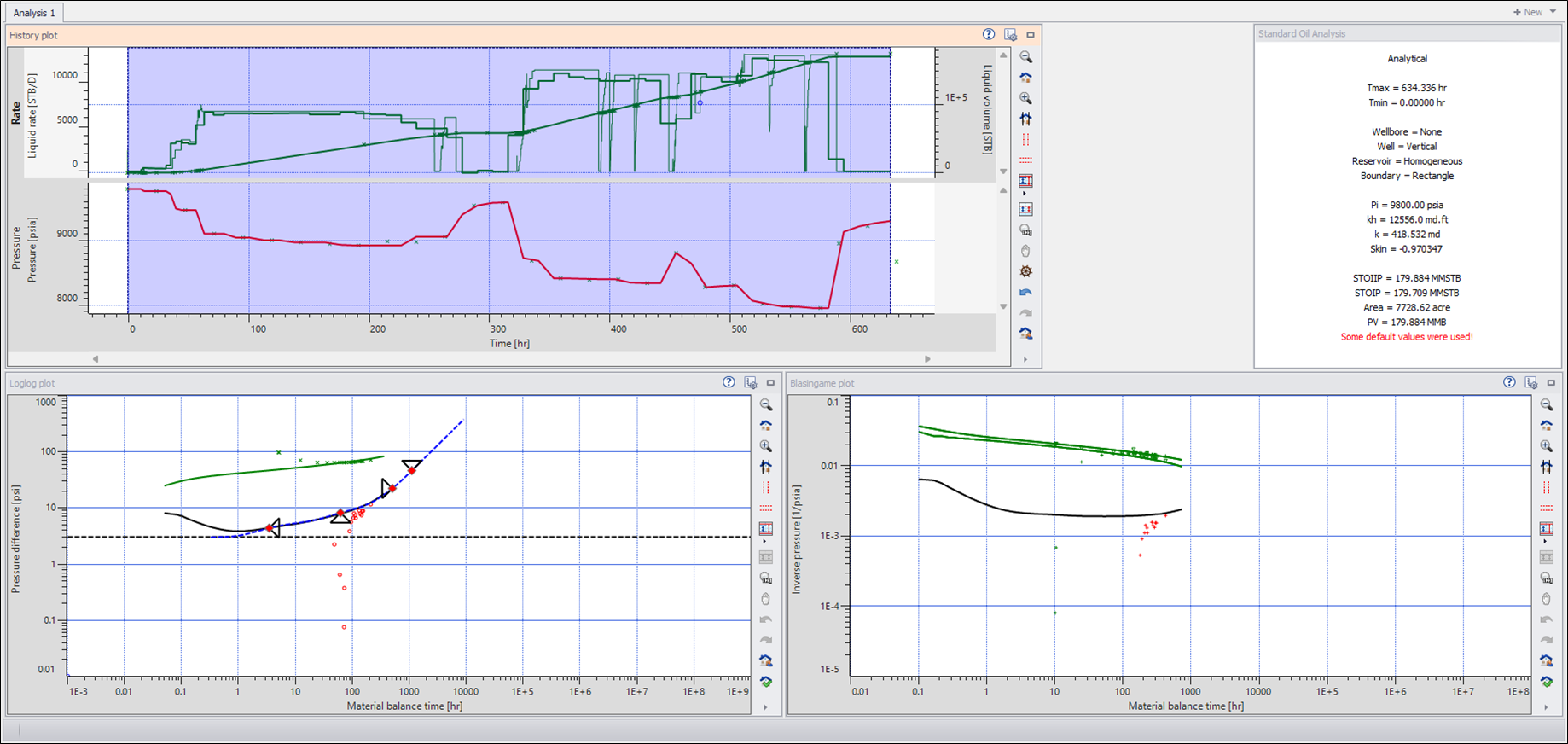The height and width of the screenshot is (744, 1568).
Task: Open dropdown under layout icon in Blasingame toolbar
Action: pyautogui.click(x=1546, y=542)
